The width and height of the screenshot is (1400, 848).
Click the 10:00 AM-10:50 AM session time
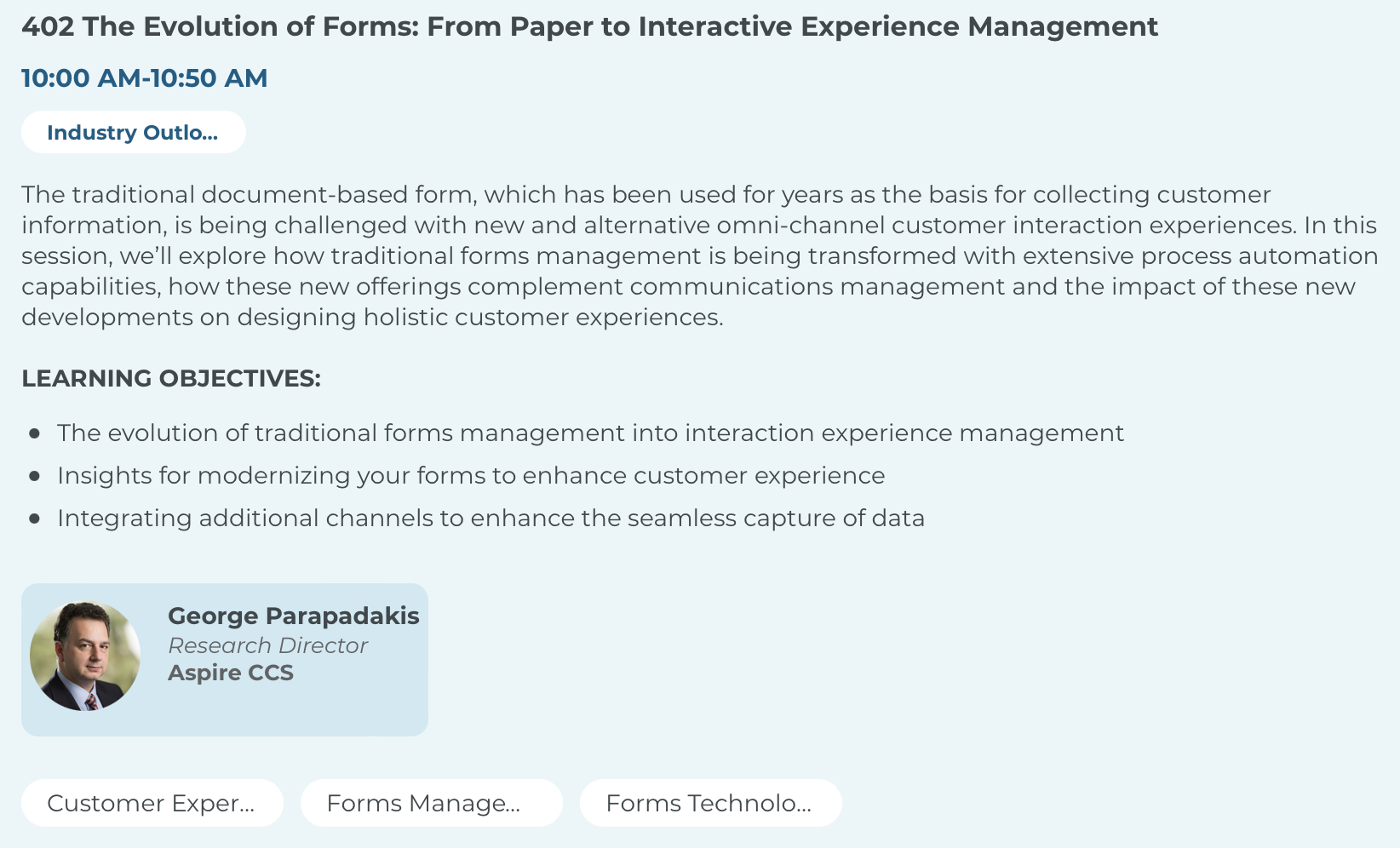point(145,78)
